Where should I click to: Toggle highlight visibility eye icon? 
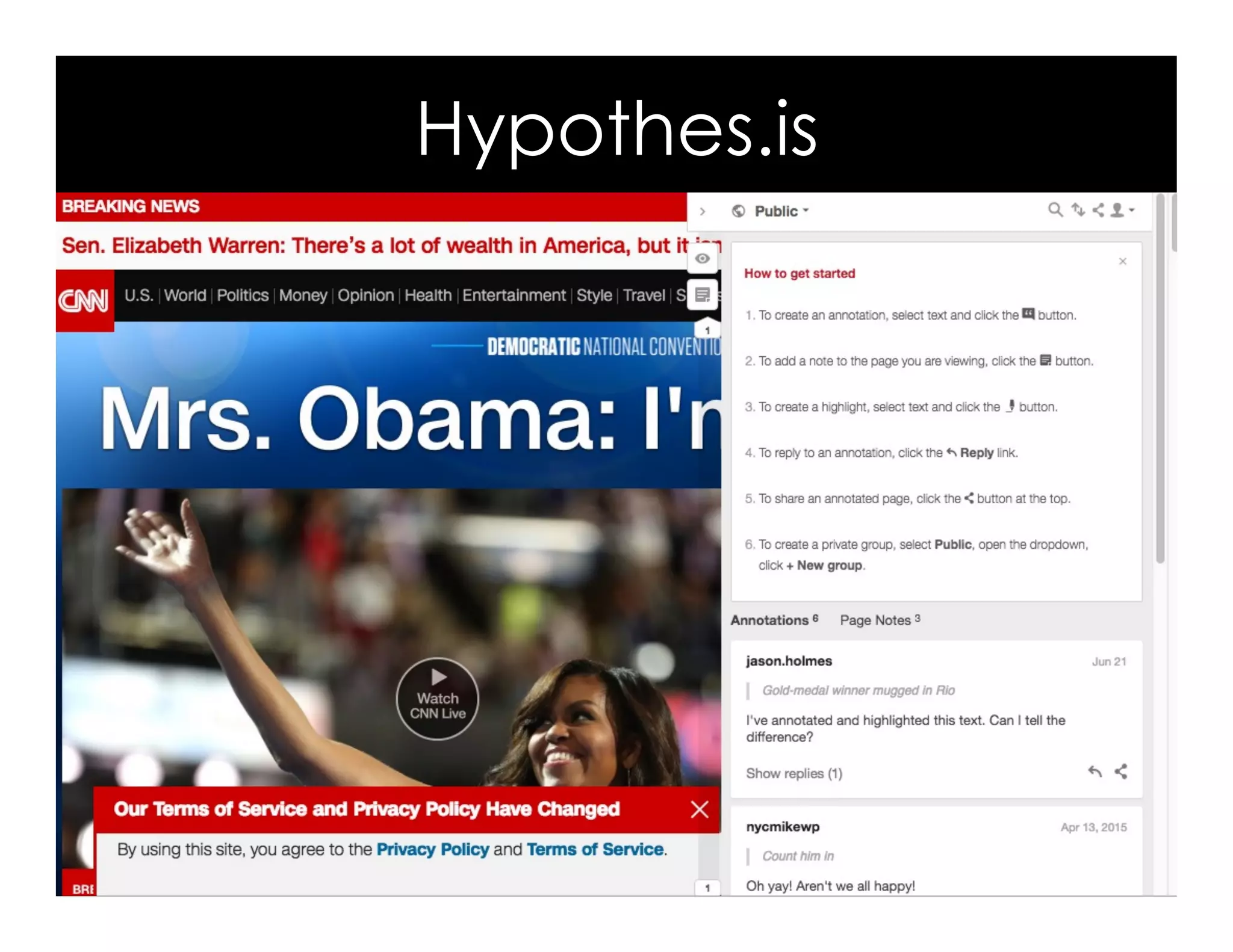tap(702, 258)
